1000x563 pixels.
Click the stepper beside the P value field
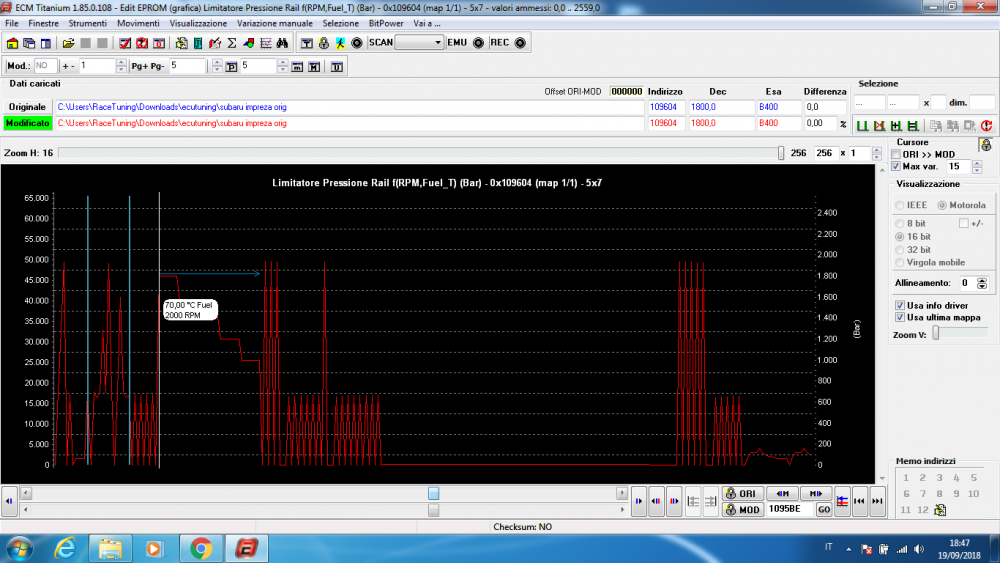[283, 66]
